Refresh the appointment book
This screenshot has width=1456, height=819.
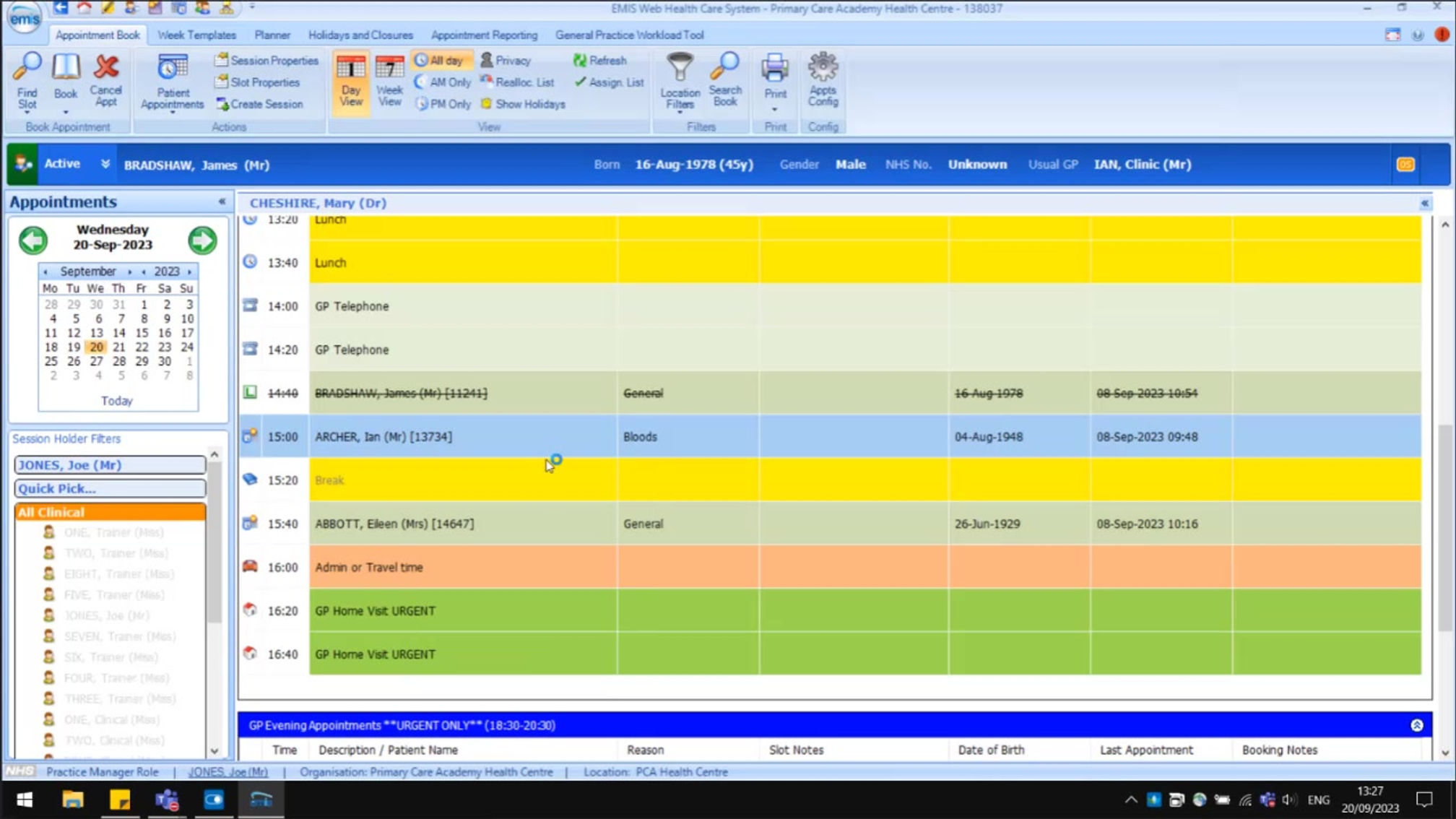point(599,61)
